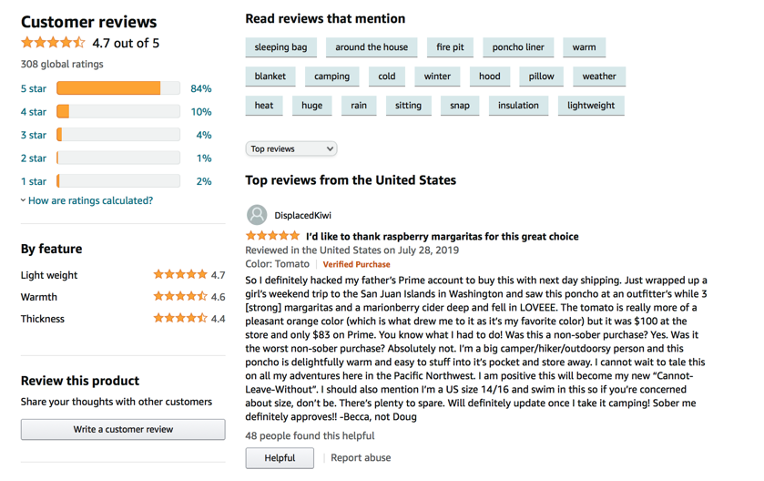
Task: Click the 1 star percentage link
Action: pyautogui.click(x=204, y=181)
